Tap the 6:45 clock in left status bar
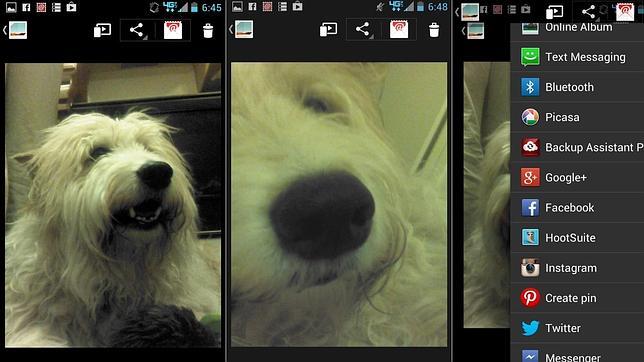 tap(212, 7)
